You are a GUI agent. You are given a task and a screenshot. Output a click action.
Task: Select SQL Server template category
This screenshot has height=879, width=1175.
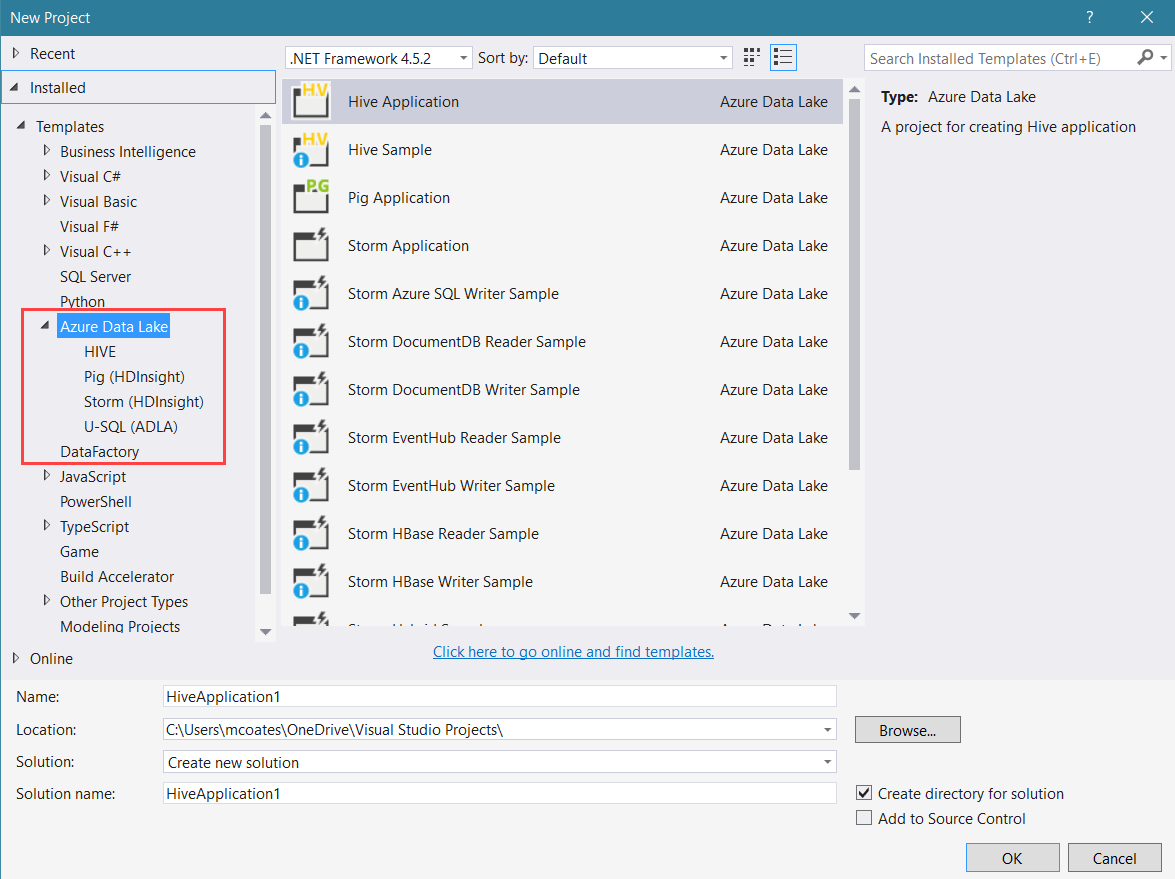[95, 277]
